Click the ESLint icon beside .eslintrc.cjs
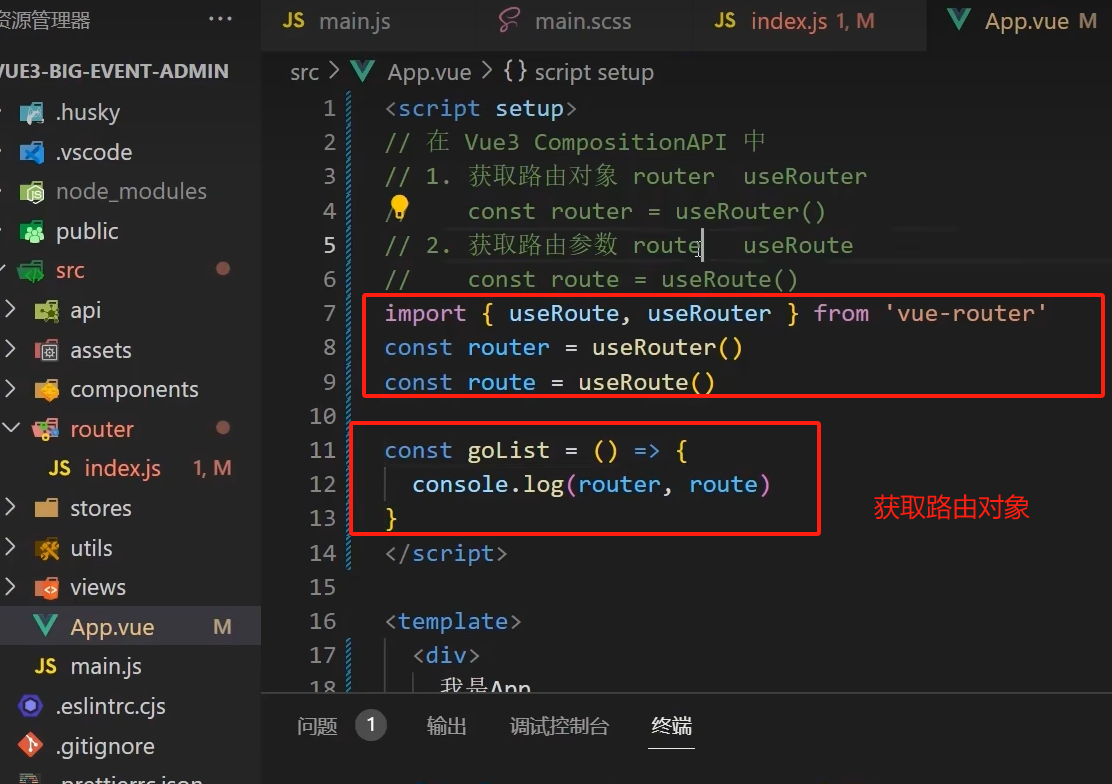 coord(30,706)
